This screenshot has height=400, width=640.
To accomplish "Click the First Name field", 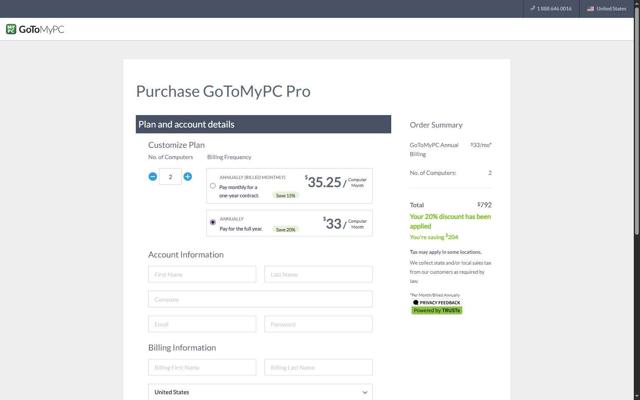I will point(202,274).
